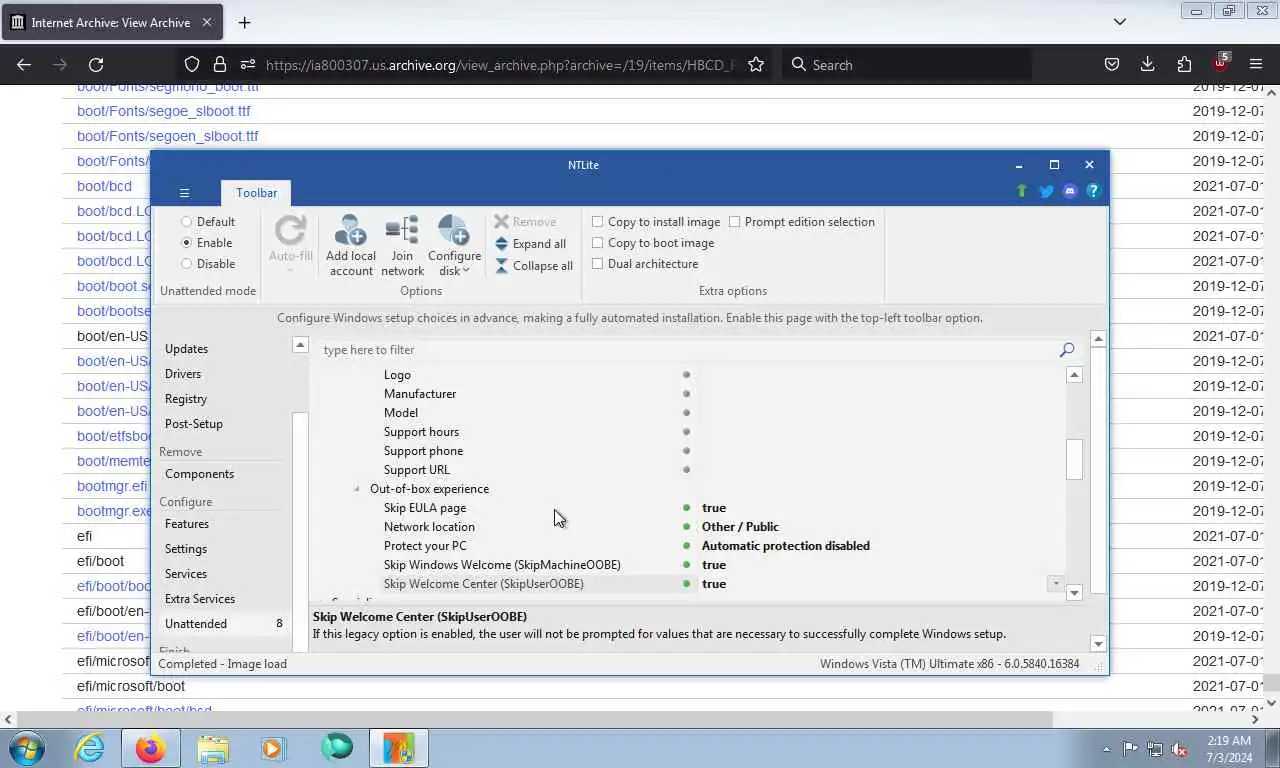Select Enable unattended mode
This screenshot has width=1280, height=768.
[206, 243]
